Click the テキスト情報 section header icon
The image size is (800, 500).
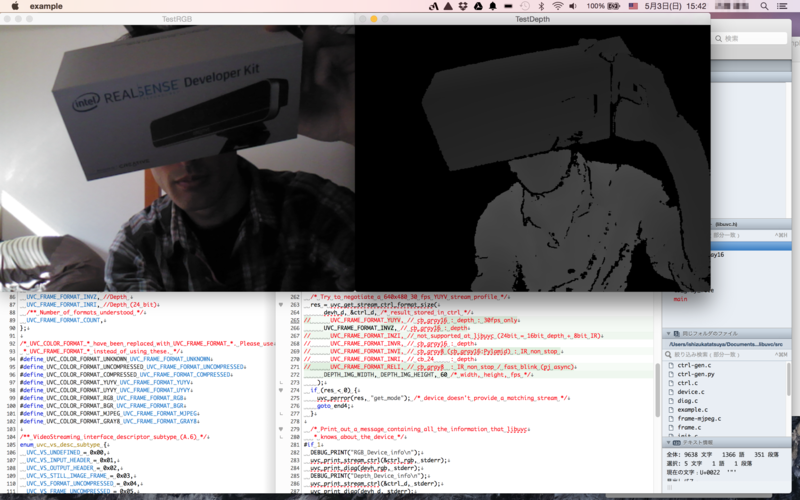677,442
